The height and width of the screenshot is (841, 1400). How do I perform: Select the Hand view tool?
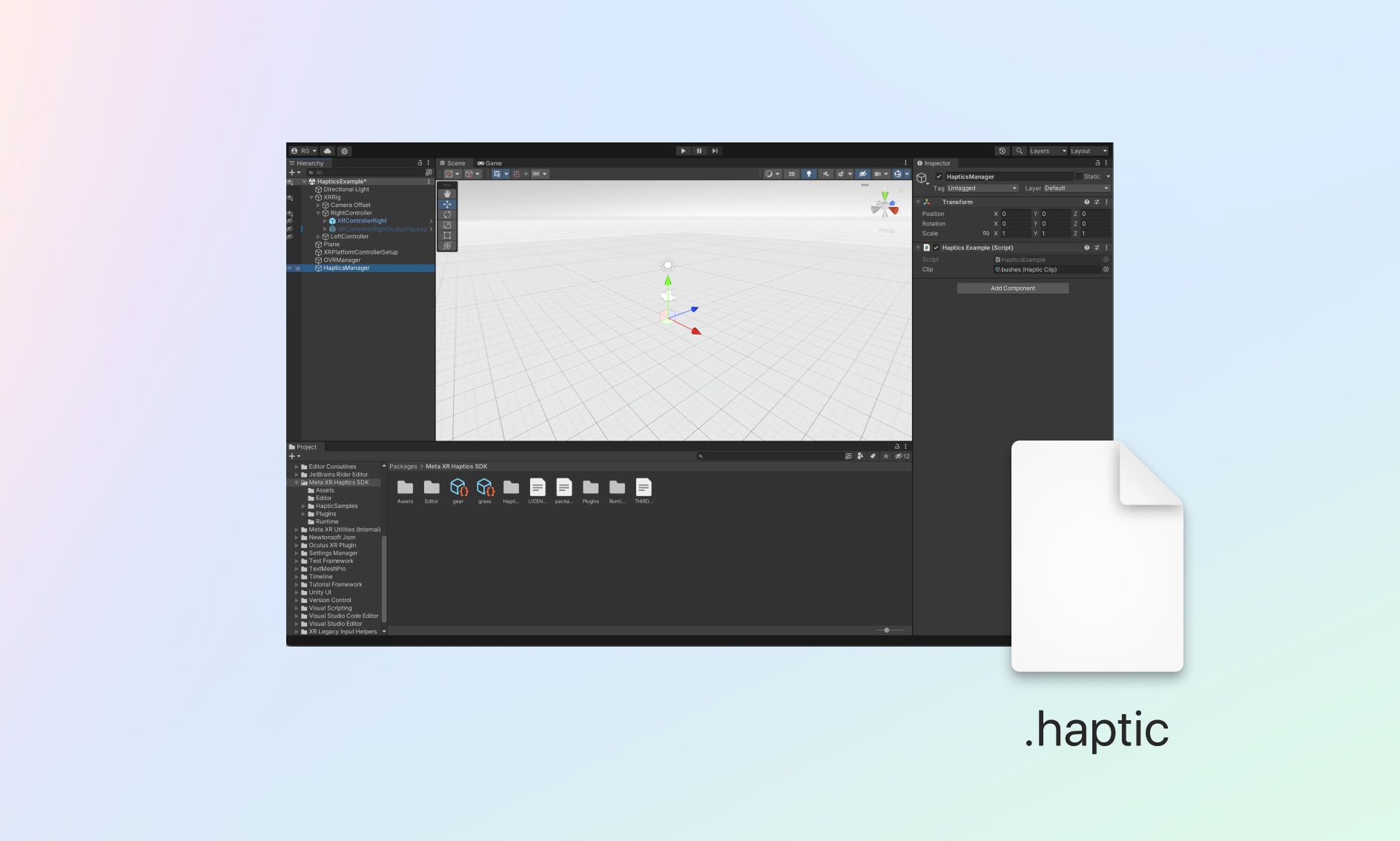[447, 194]
